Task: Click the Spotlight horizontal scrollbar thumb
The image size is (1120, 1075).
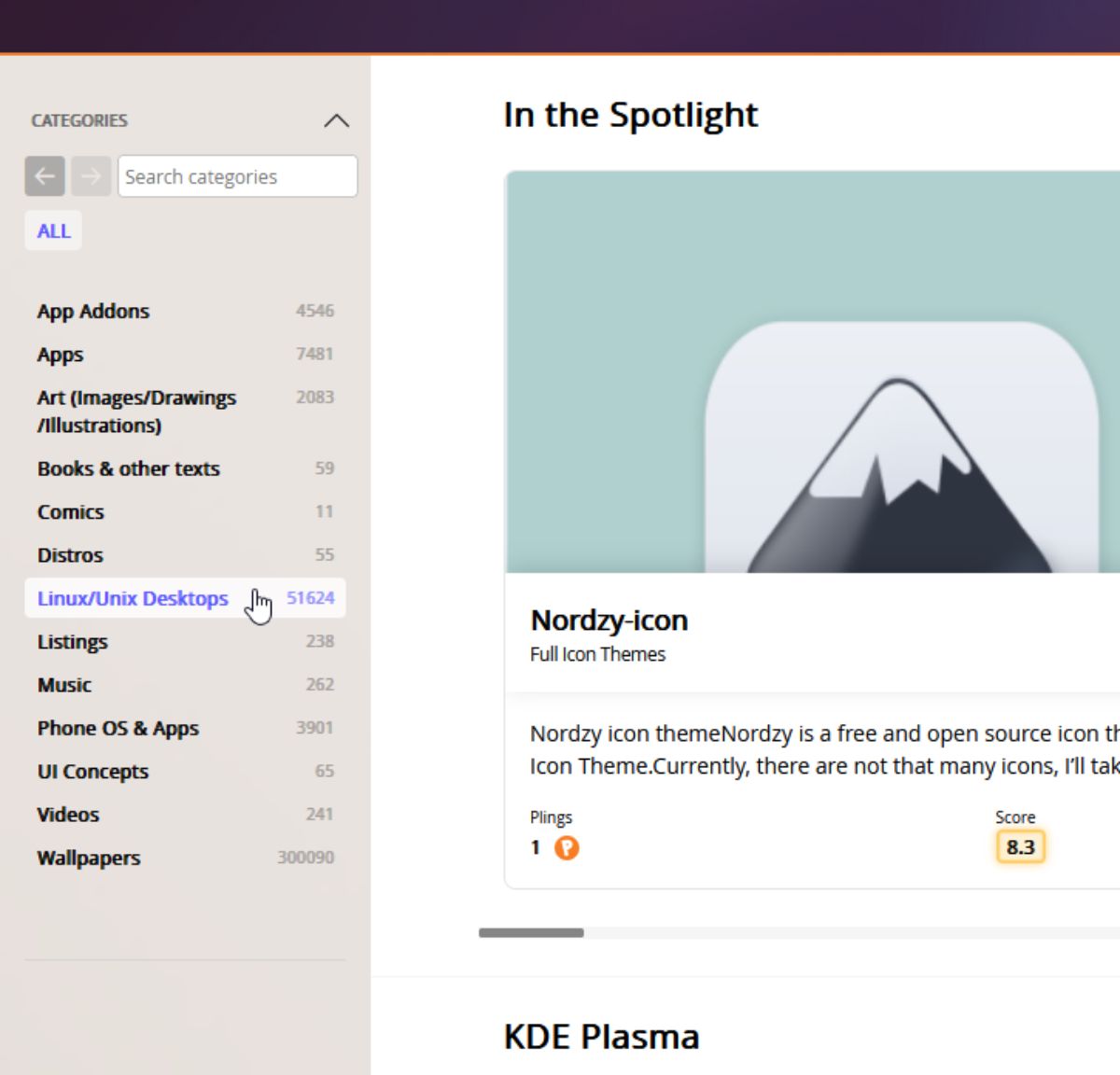Action: [531, 932]
